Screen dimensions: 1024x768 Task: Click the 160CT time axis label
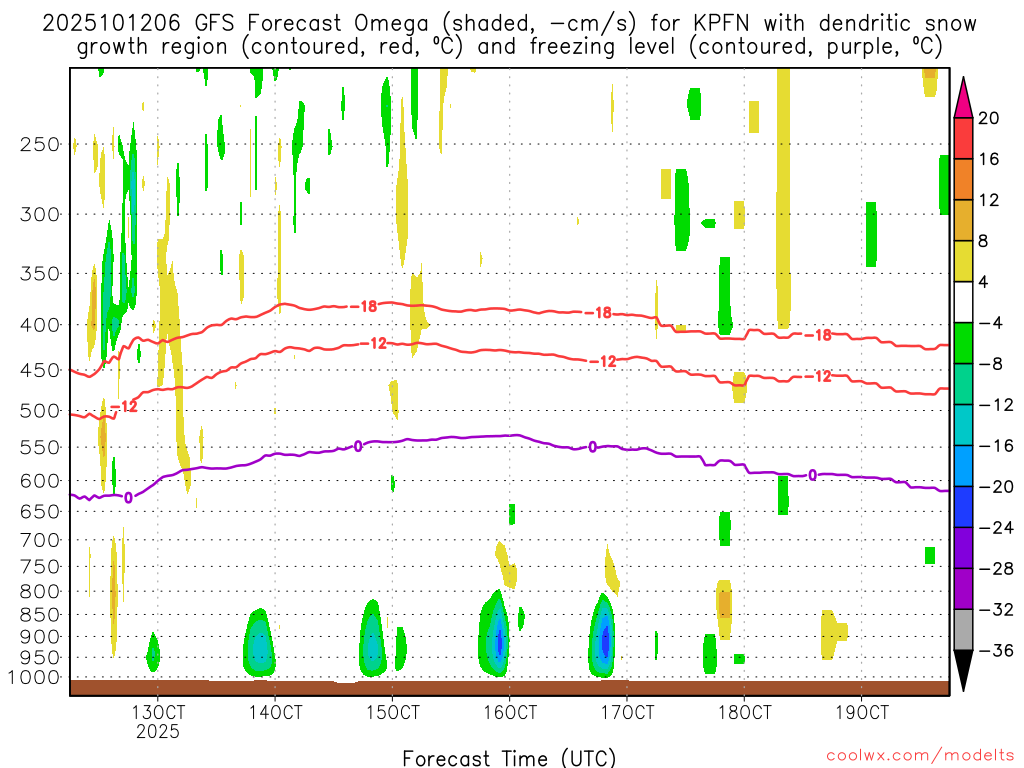(509, 712)
